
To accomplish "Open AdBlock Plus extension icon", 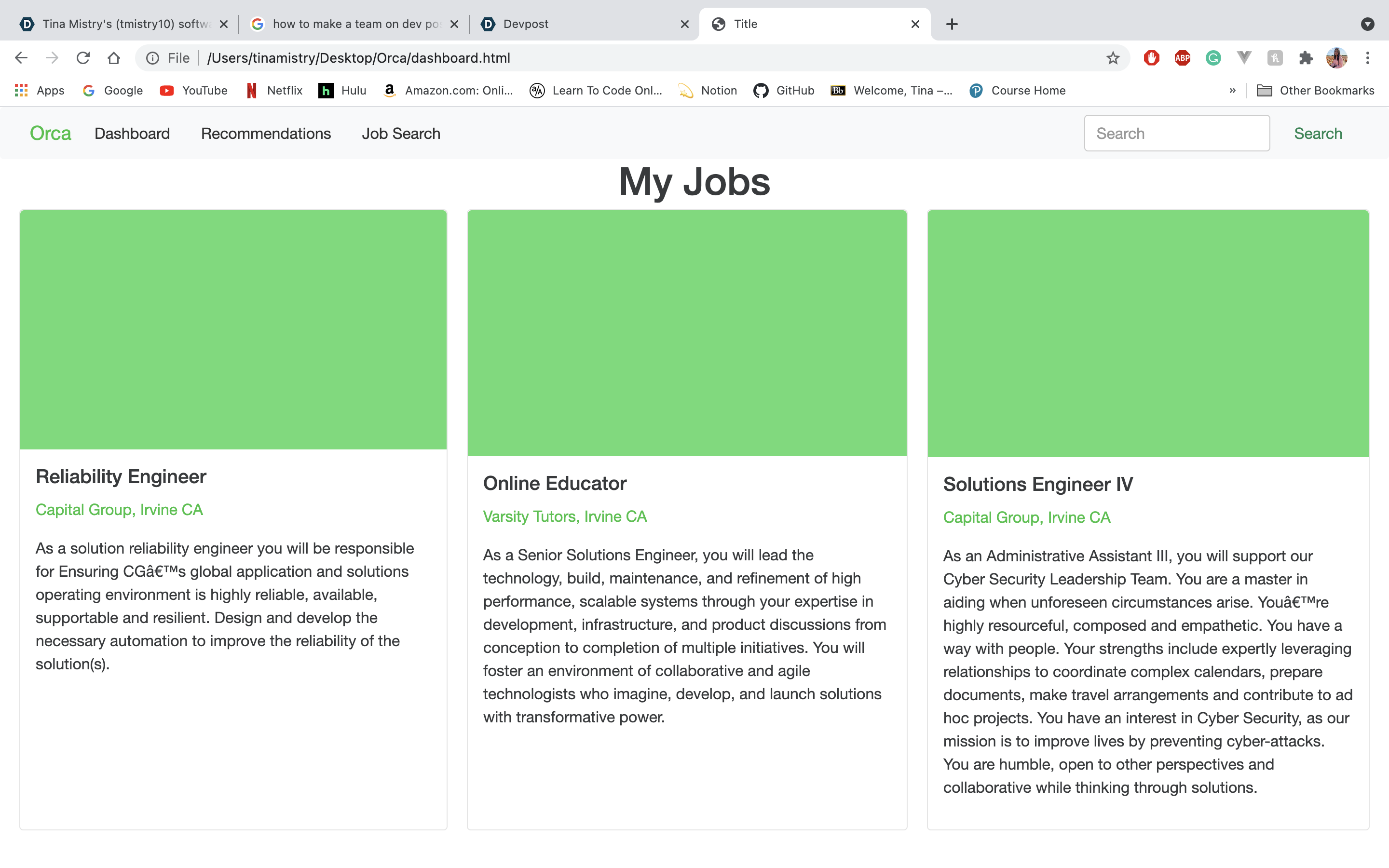I will point(1183,58).
